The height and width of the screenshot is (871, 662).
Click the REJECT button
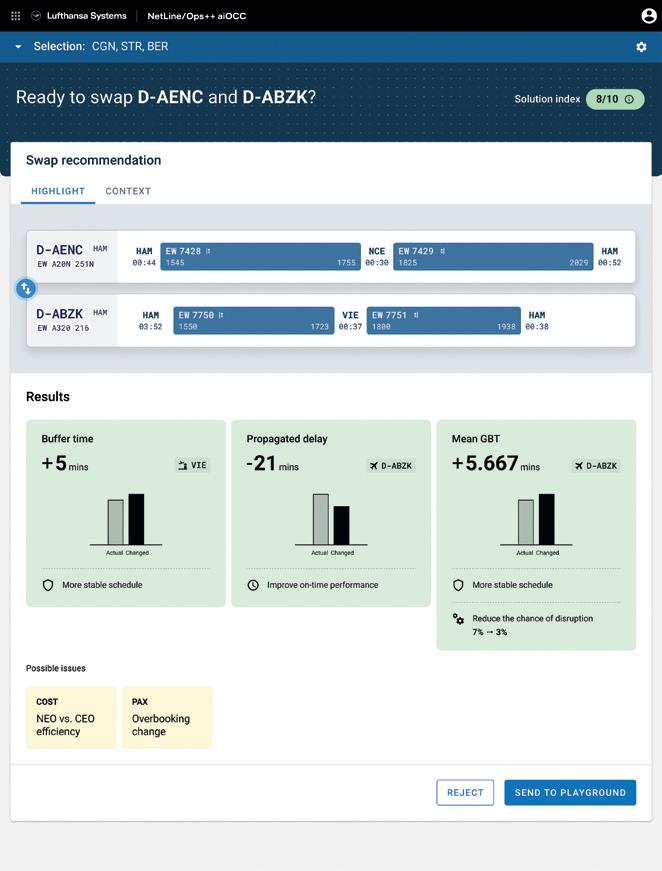click(x=465, y=793)
